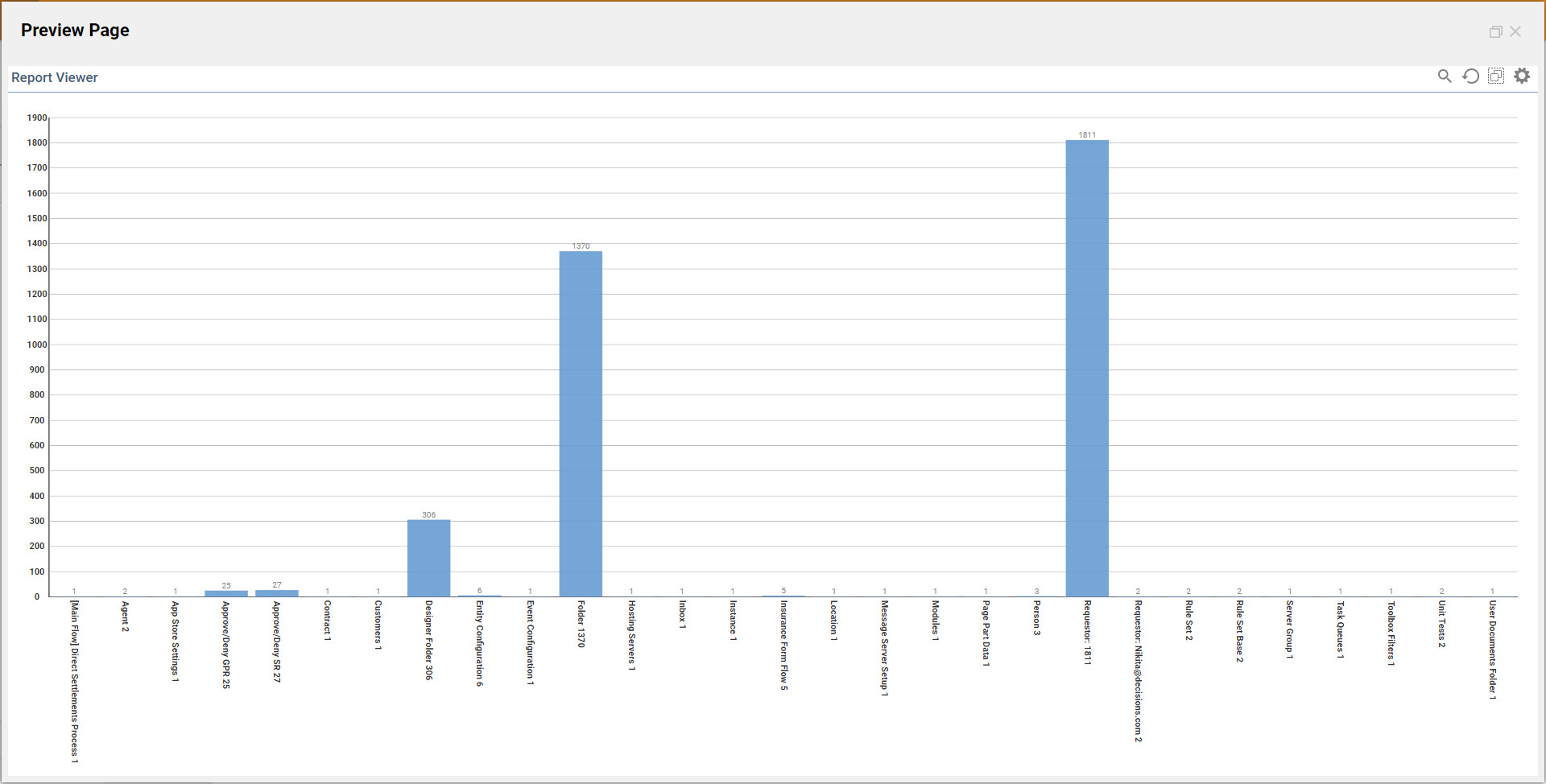Click axis label 'Requestor: Nikita@decisions.com 2'
This screenshot has height=784, width=1546.
pos(1139,671)
